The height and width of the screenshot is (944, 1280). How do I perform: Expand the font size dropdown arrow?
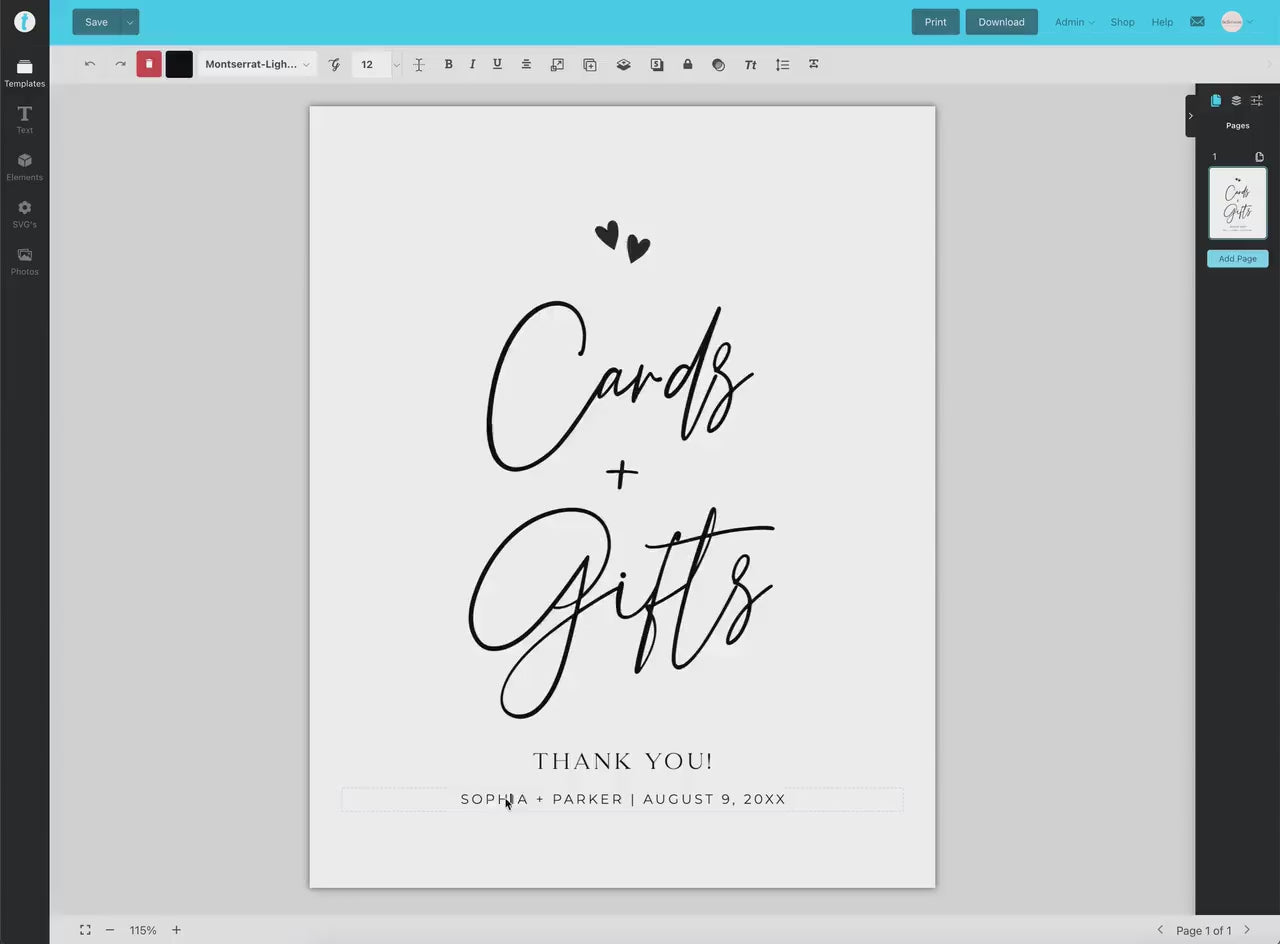[396, 64]
